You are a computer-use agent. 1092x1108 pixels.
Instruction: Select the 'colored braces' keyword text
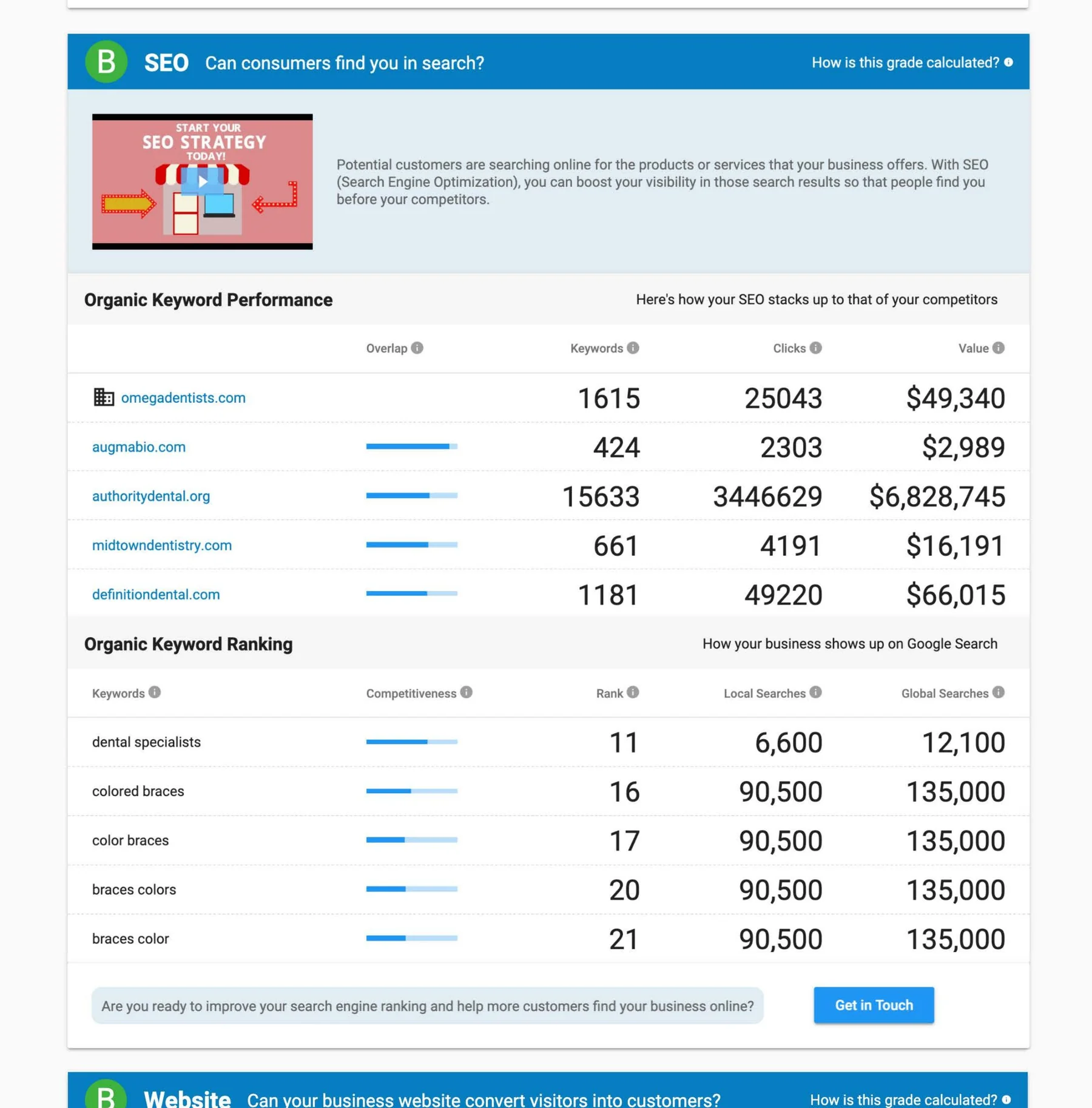138,791
